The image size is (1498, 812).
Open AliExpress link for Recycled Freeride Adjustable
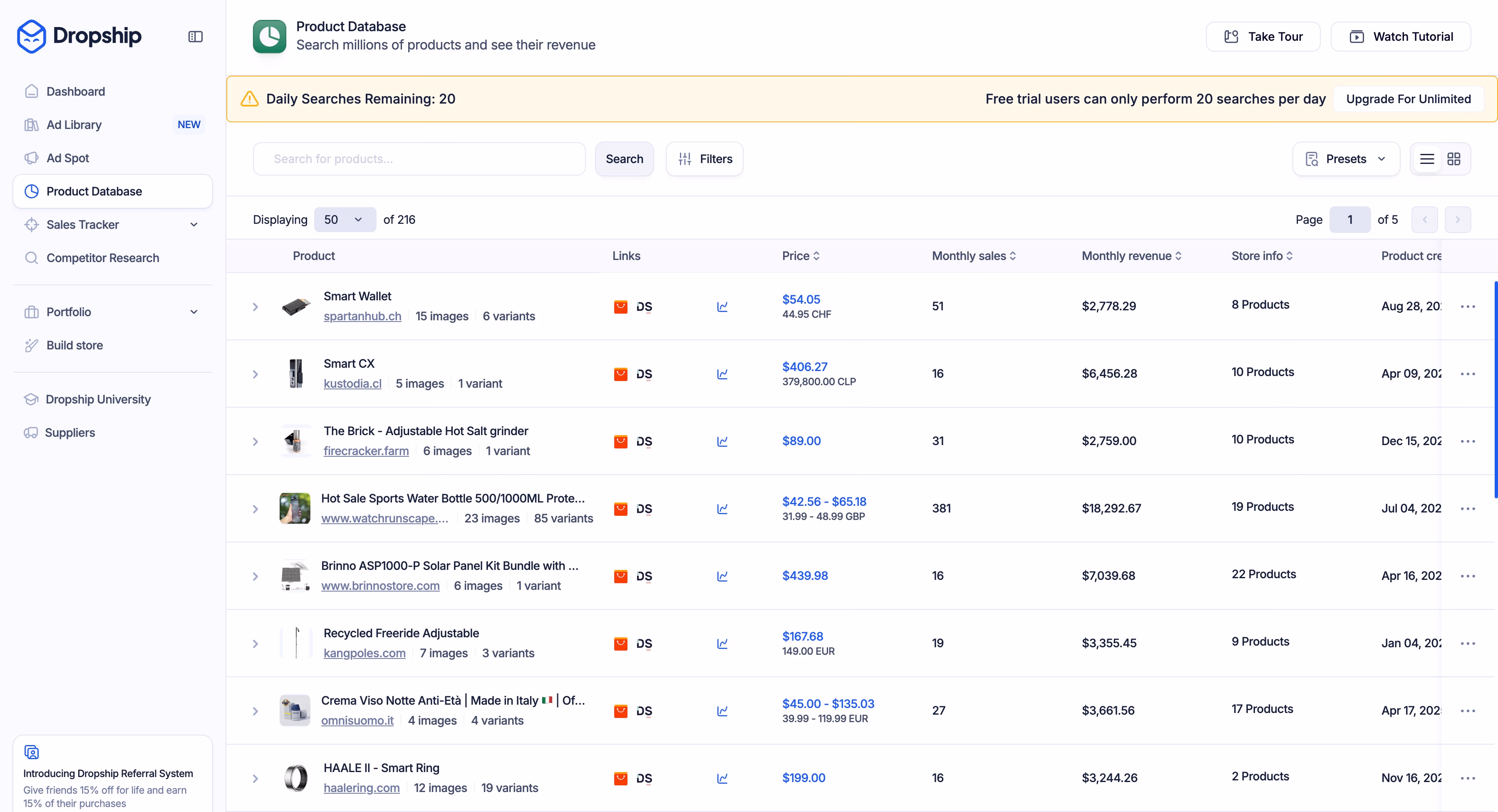(x=620, y=644)
